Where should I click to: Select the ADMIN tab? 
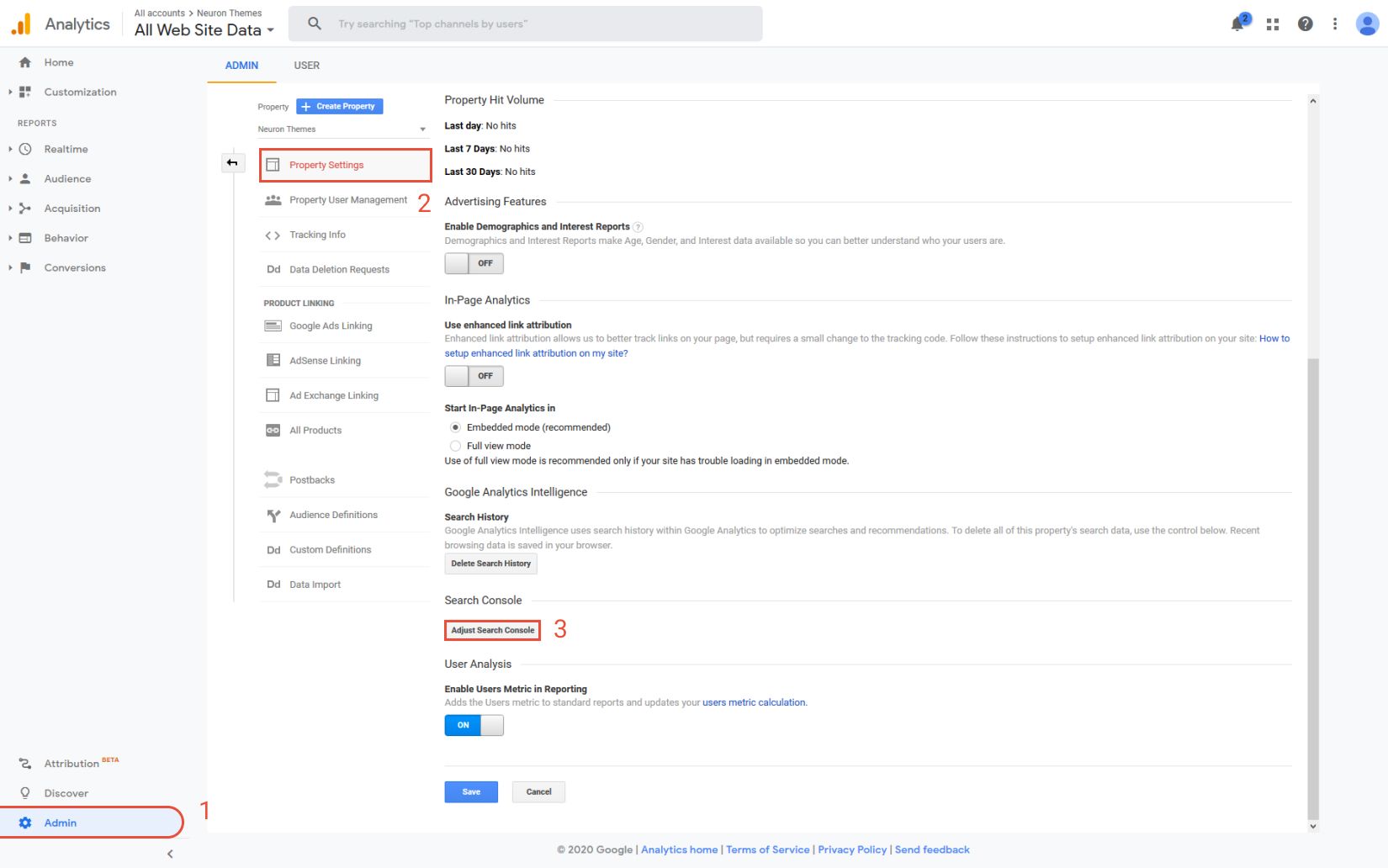click(241, 65)
